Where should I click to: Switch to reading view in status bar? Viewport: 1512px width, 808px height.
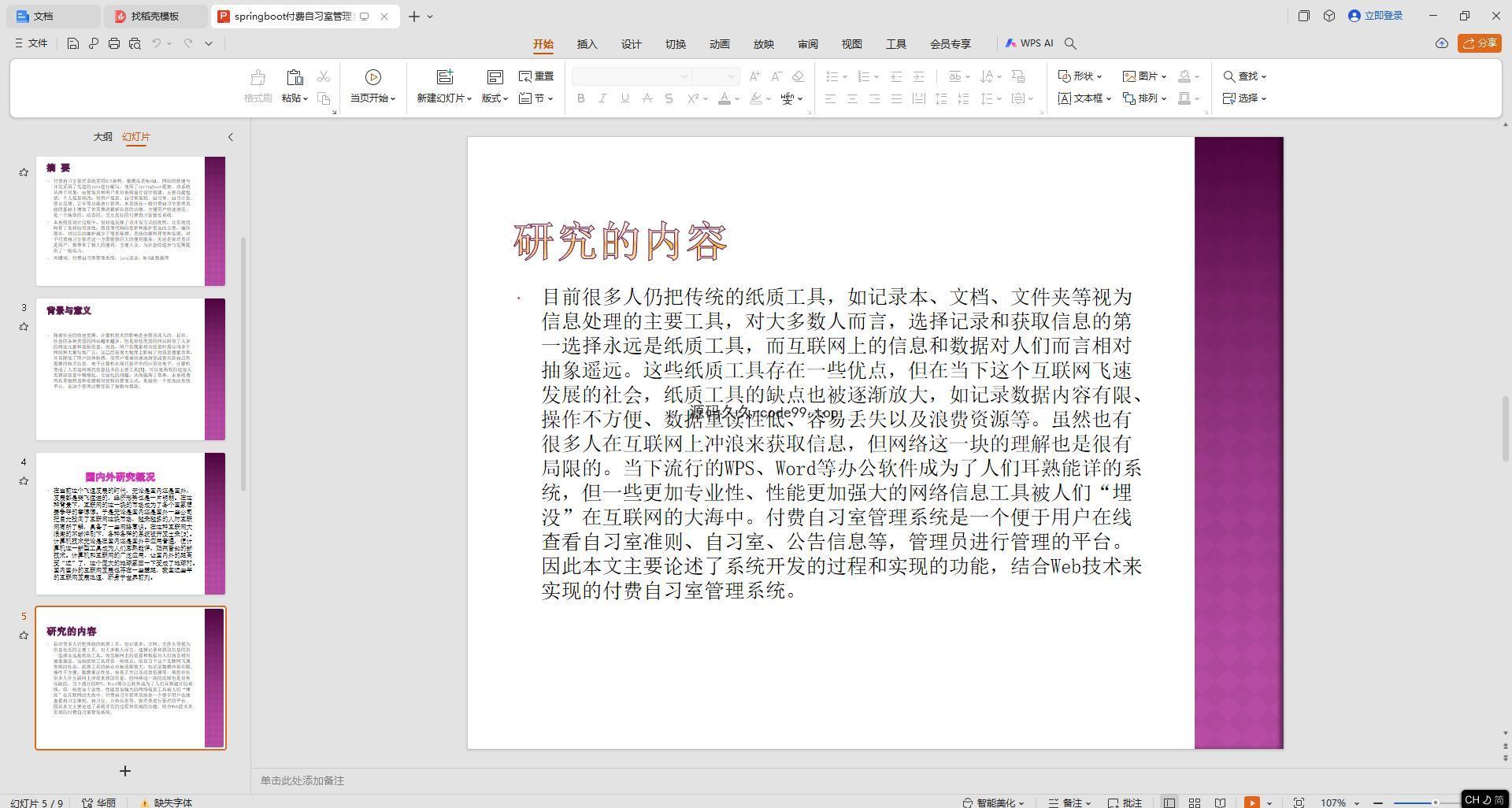click(x=1220, y=802)
